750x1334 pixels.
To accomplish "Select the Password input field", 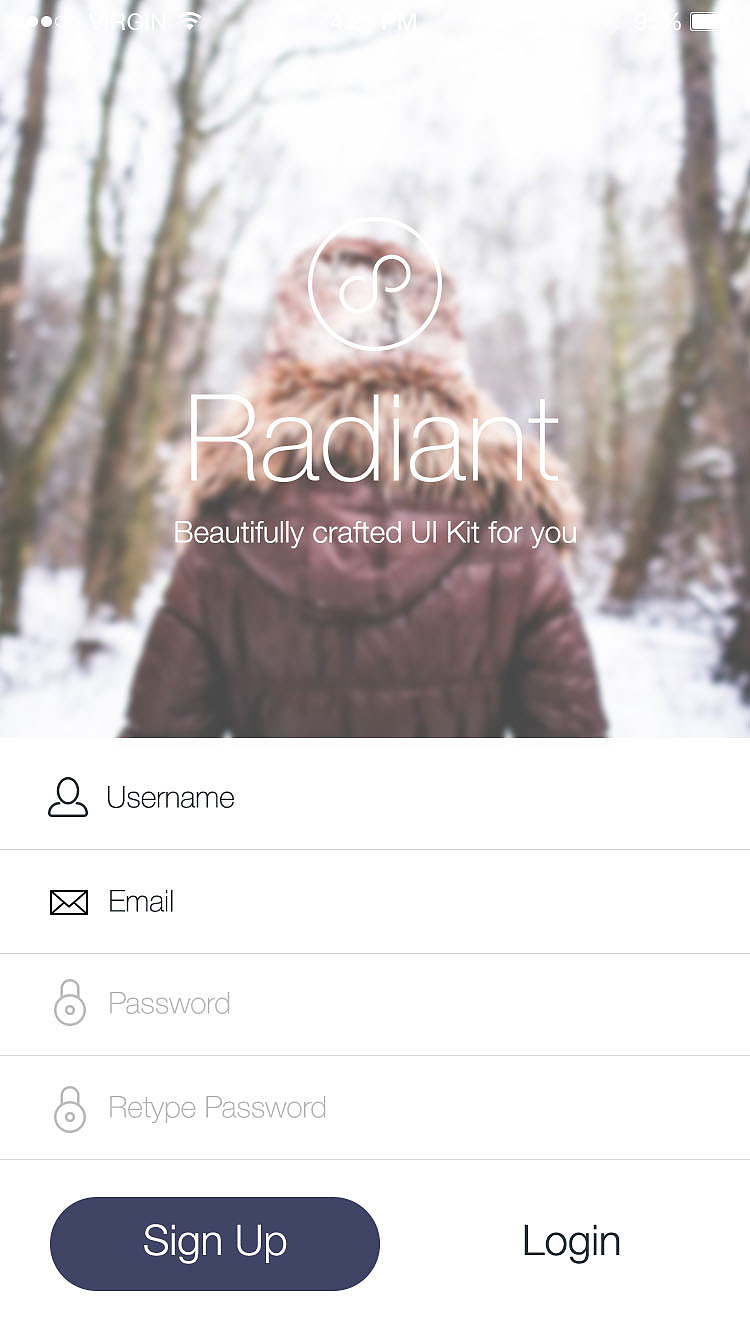I will pyautogui.click(x=375, y=1004).
